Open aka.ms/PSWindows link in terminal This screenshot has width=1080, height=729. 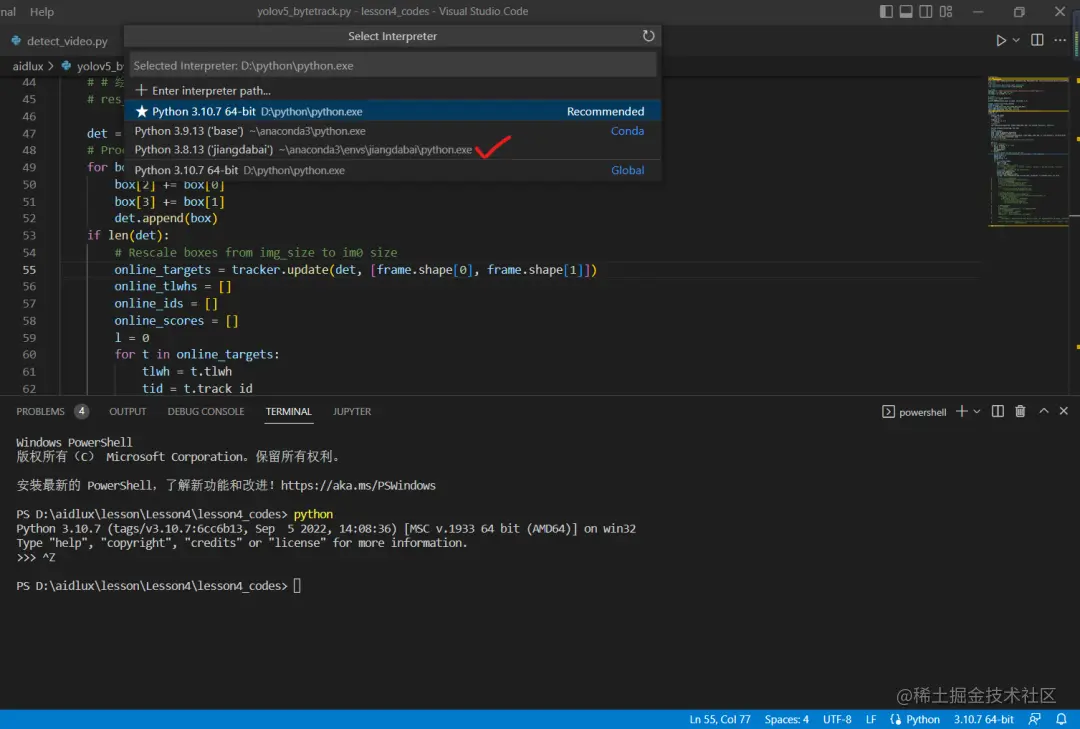click(358, 485)
